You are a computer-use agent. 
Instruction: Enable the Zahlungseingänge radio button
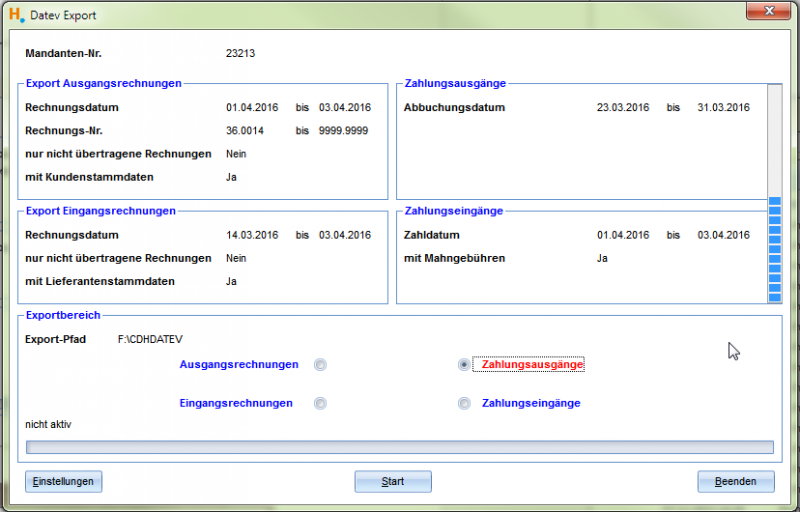[463, 404]
